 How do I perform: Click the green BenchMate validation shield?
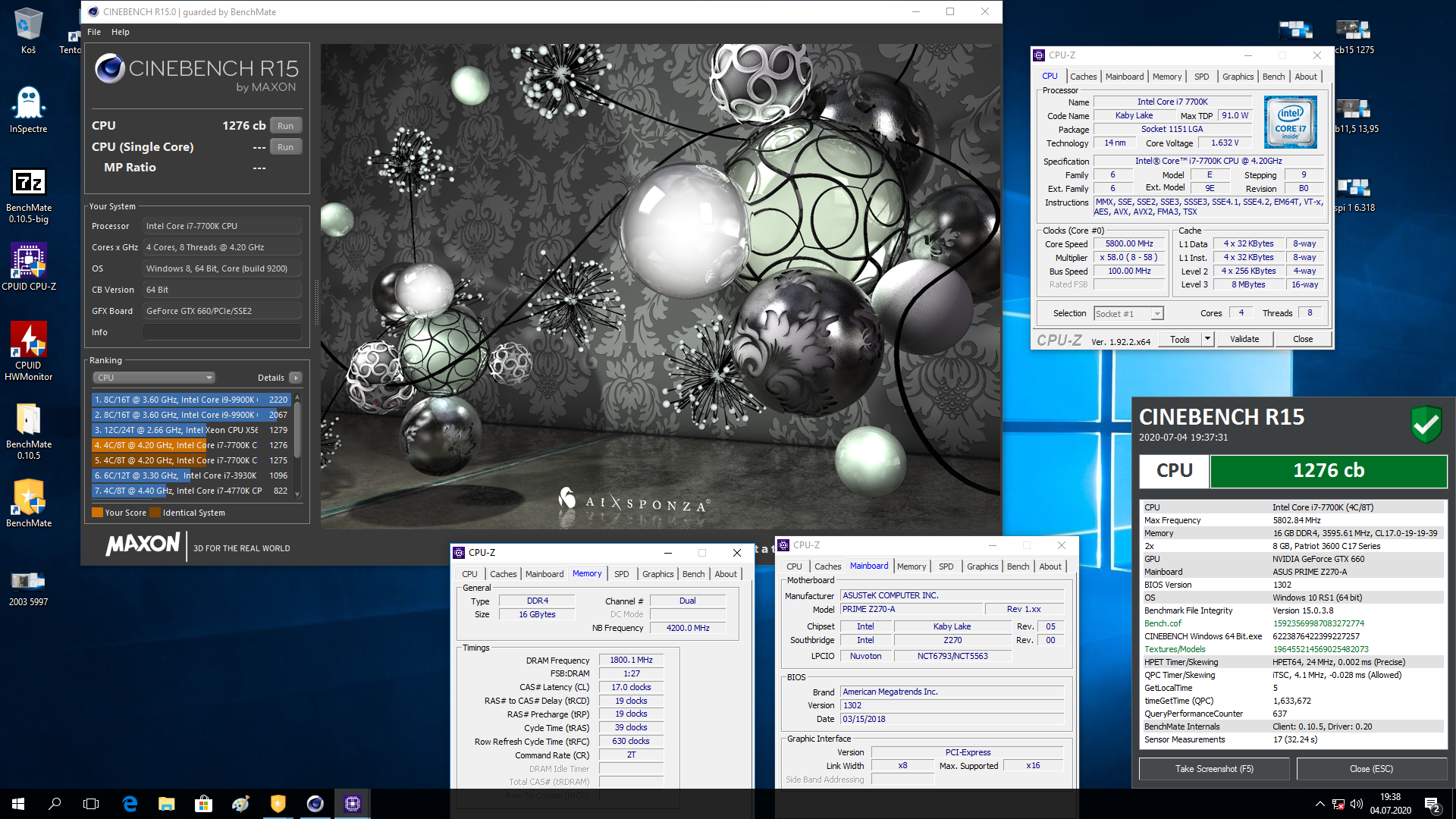[x=1426, y=423]
